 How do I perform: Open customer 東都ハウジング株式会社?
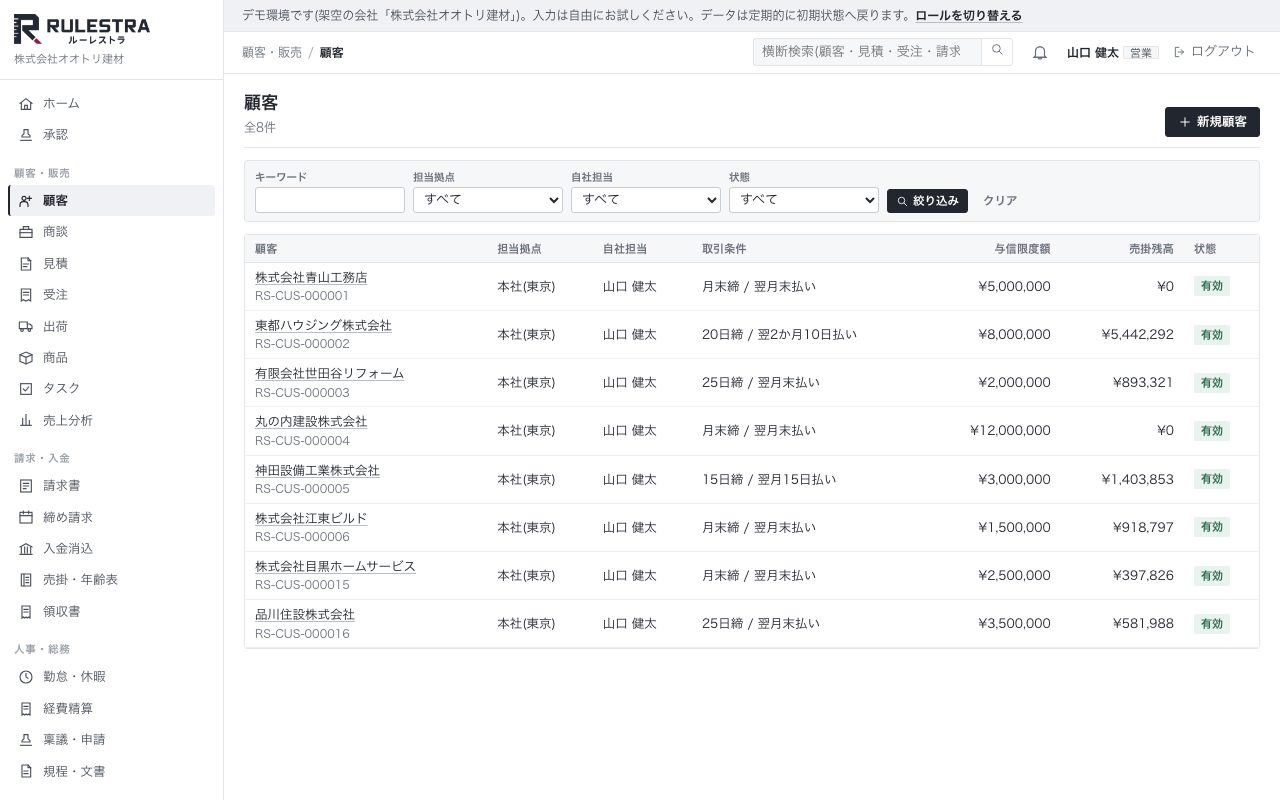tap(323, 326)
